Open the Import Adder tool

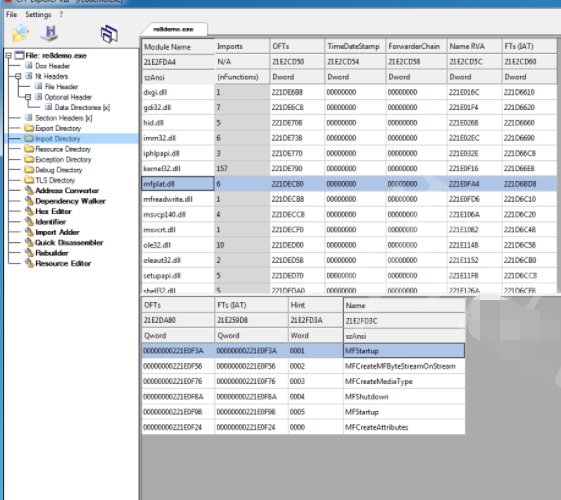57,232
